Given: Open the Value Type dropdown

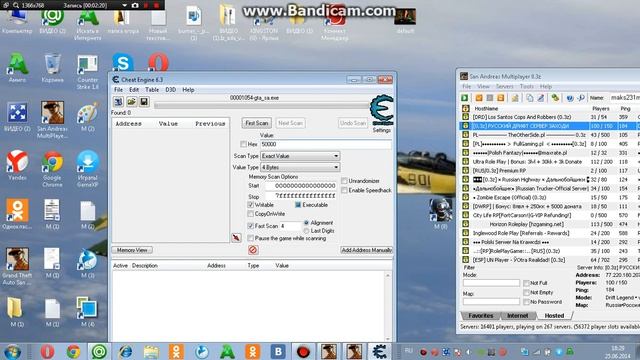Looking at the screenshot, I should (x=300, y=167).
